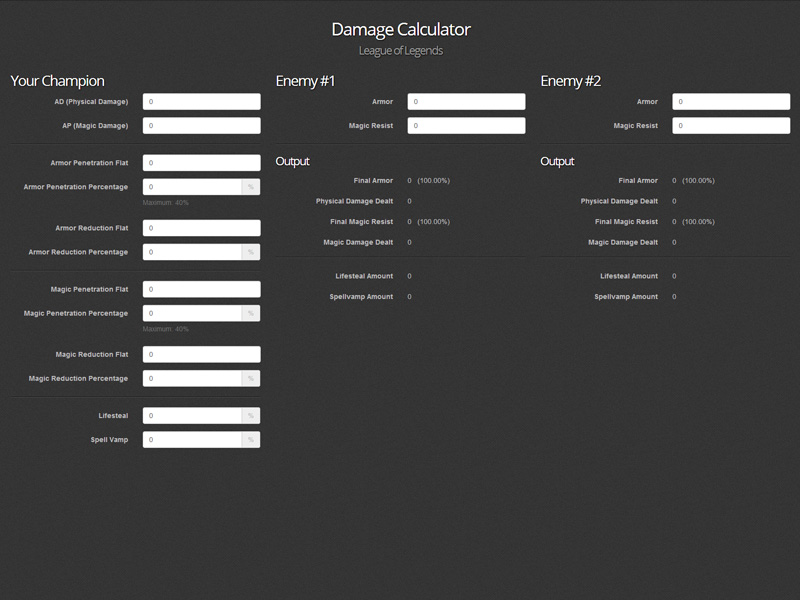Screen dimensions: 800x600
Task: Focus the Magic Reduction Percentage field
Action: click(x=192, y=379)
